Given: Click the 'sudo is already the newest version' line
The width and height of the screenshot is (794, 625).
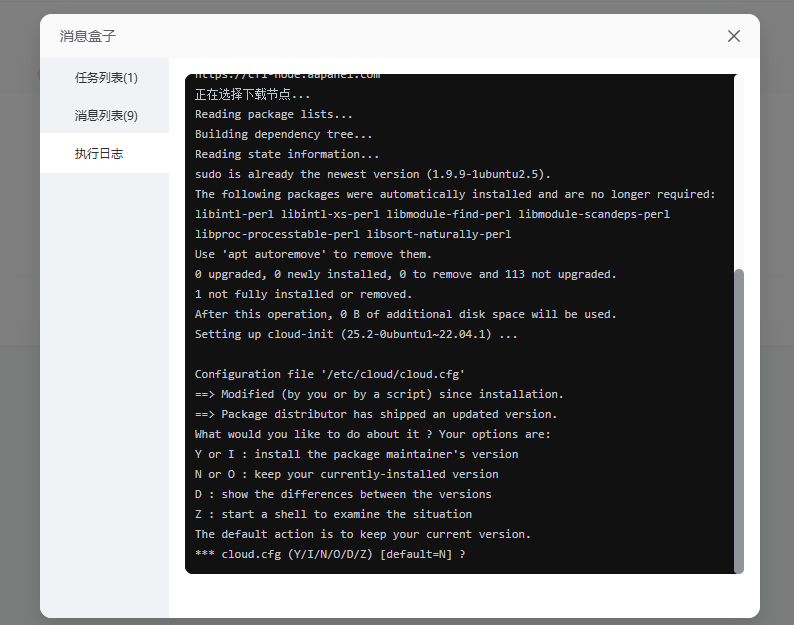Looking at the screenshot, I should (x=372, y=174).
